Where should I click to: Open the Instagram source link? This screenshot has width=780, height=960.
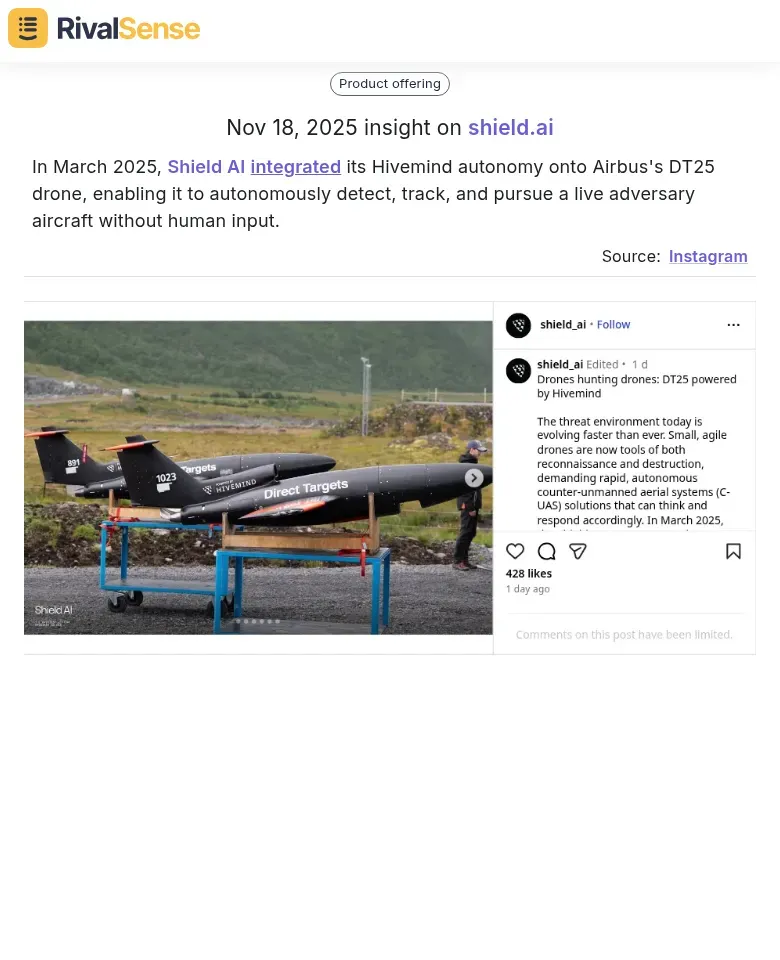[x=708, y=256]
